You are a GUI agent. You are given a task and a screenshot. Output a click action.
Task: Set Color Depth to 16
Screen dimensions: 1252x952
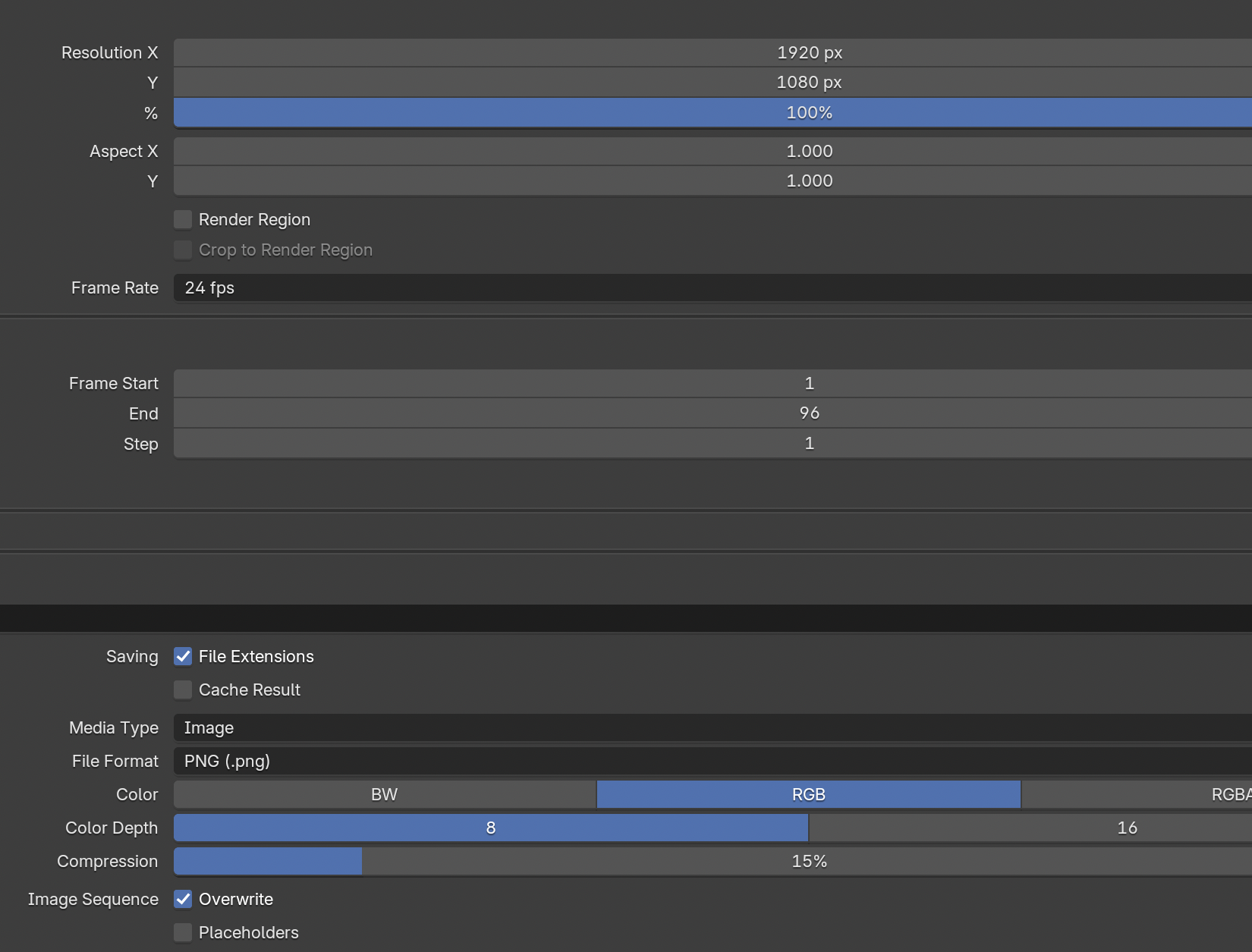click(x=1030, y=828)
